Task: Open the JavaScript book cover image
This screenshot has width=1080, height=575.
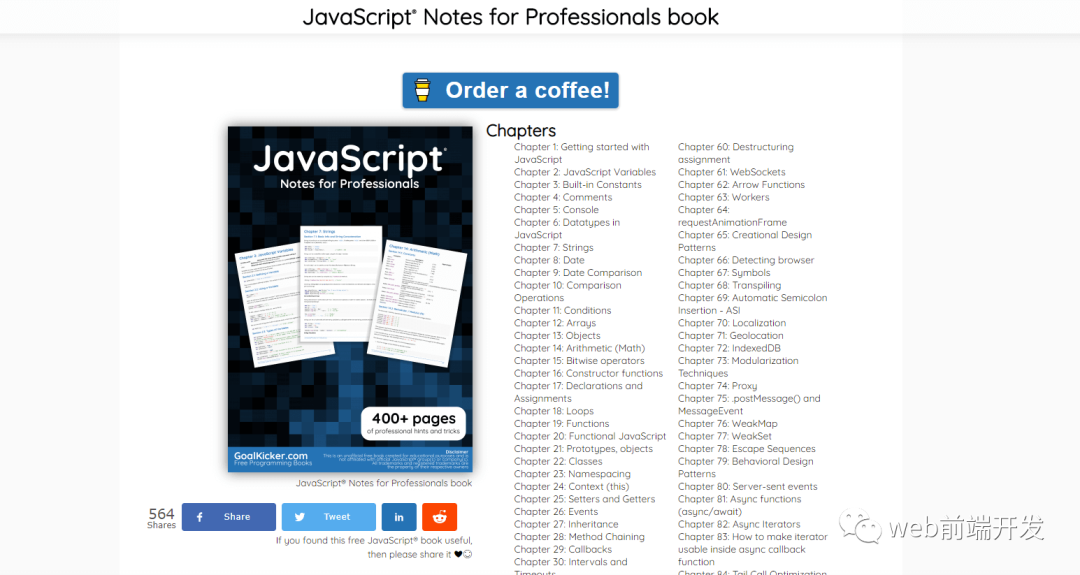Action: click(350, 299)
